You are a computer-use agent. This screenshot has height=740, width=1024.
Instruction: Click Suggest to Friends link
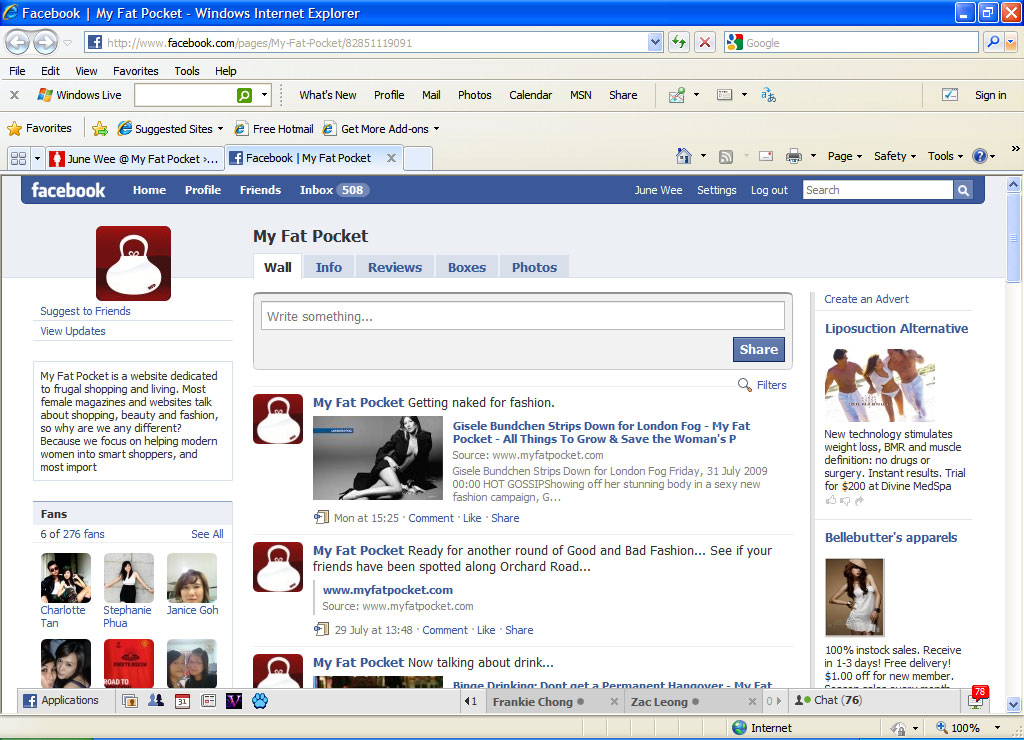point(86,311)
